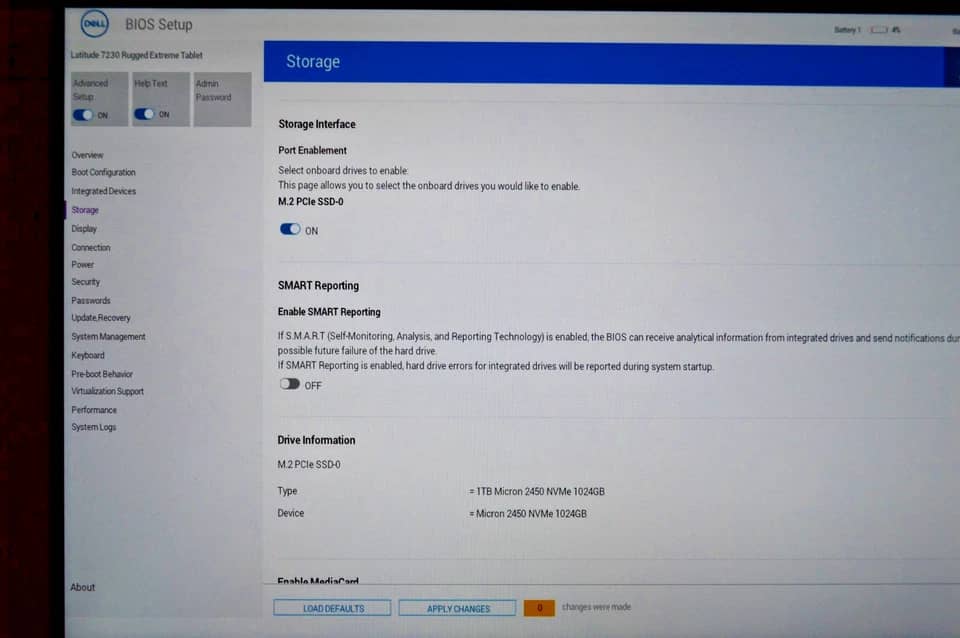
Task: Select Storage in the sidebar
Action: [85, 210]
